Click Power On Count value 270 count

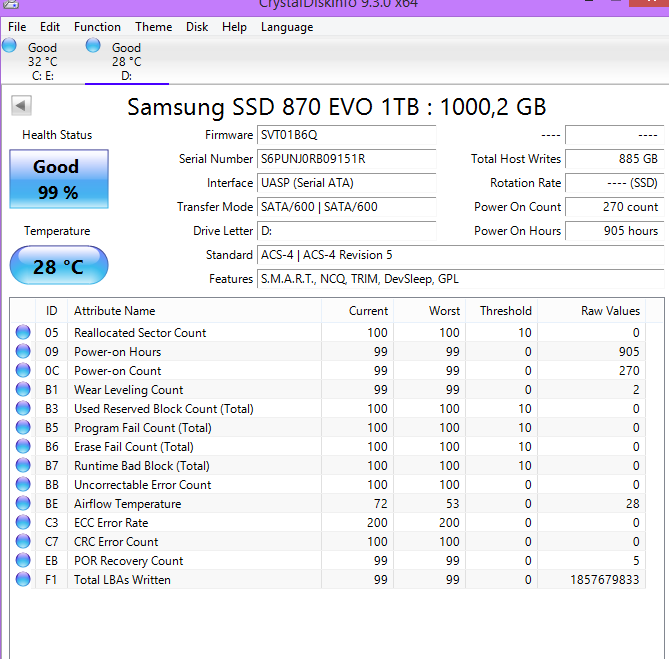pos(614,206)
